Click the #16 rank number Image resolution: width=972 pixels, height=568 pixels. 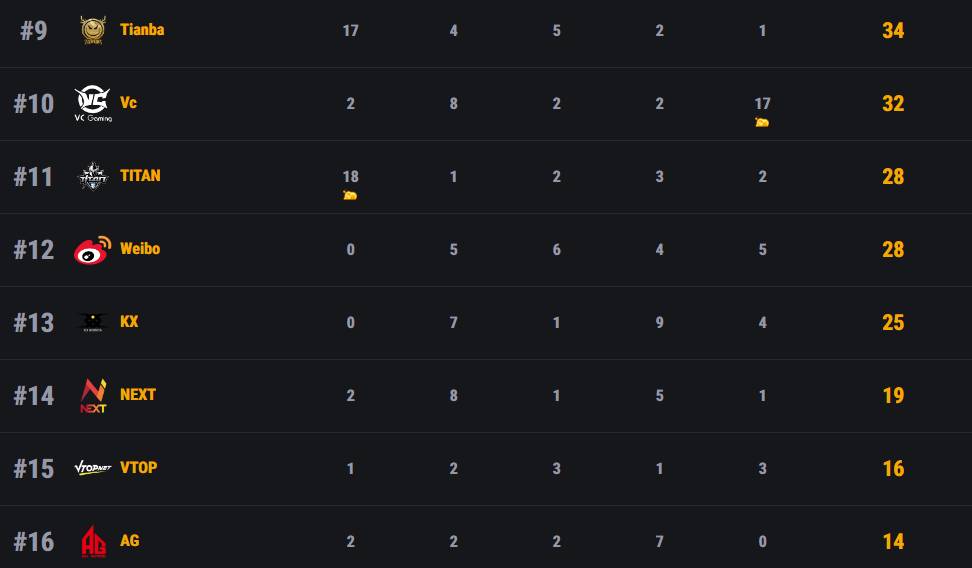[x=34, y=542]
